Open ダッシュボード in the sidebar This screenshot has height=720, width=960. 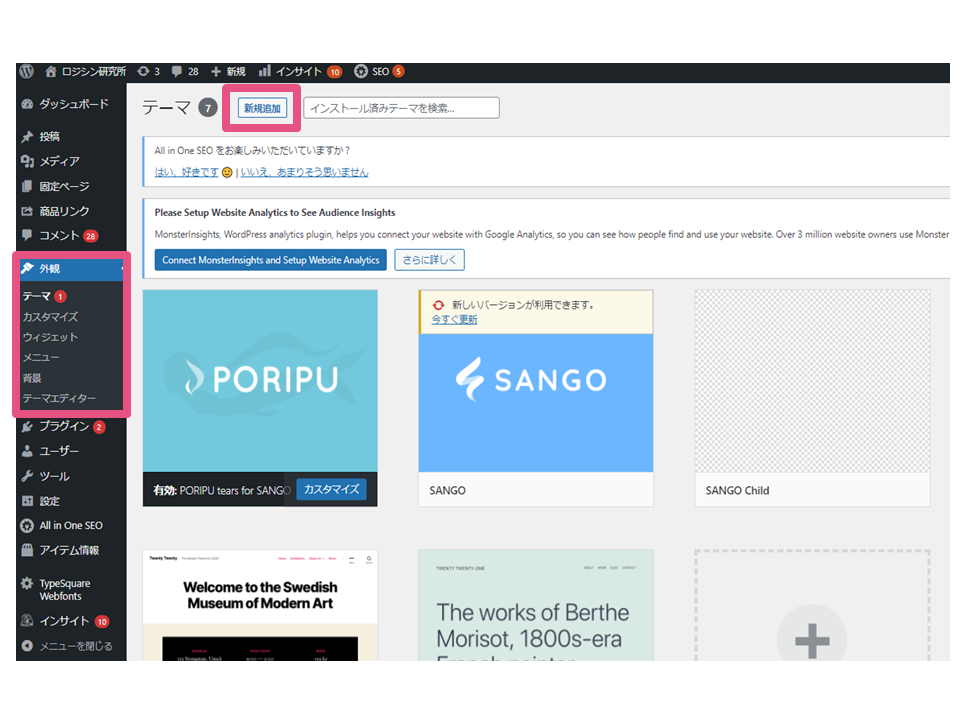(72, 104)
